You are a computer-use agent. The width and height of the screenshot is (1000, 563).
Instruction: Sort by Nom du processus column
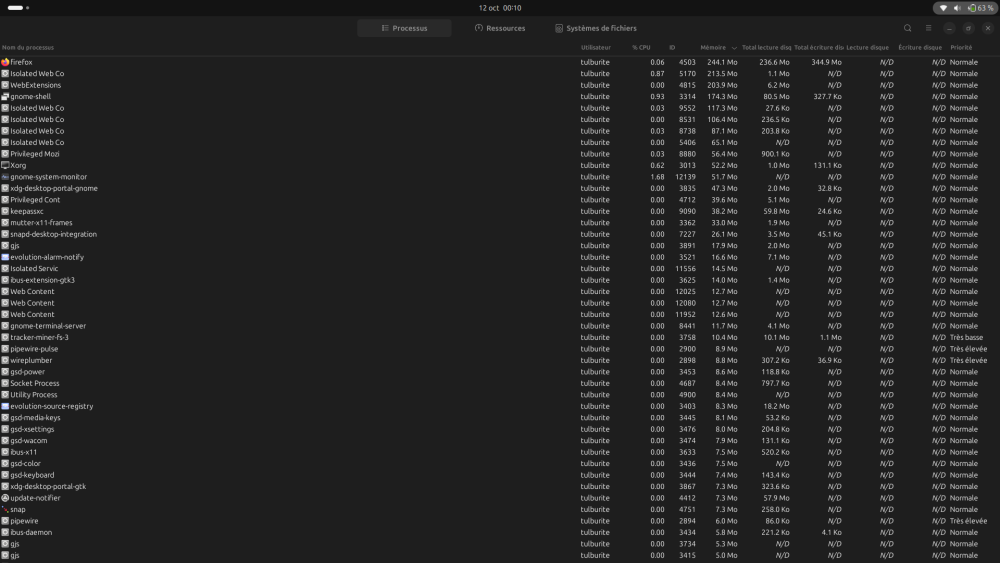coord(28,47)
